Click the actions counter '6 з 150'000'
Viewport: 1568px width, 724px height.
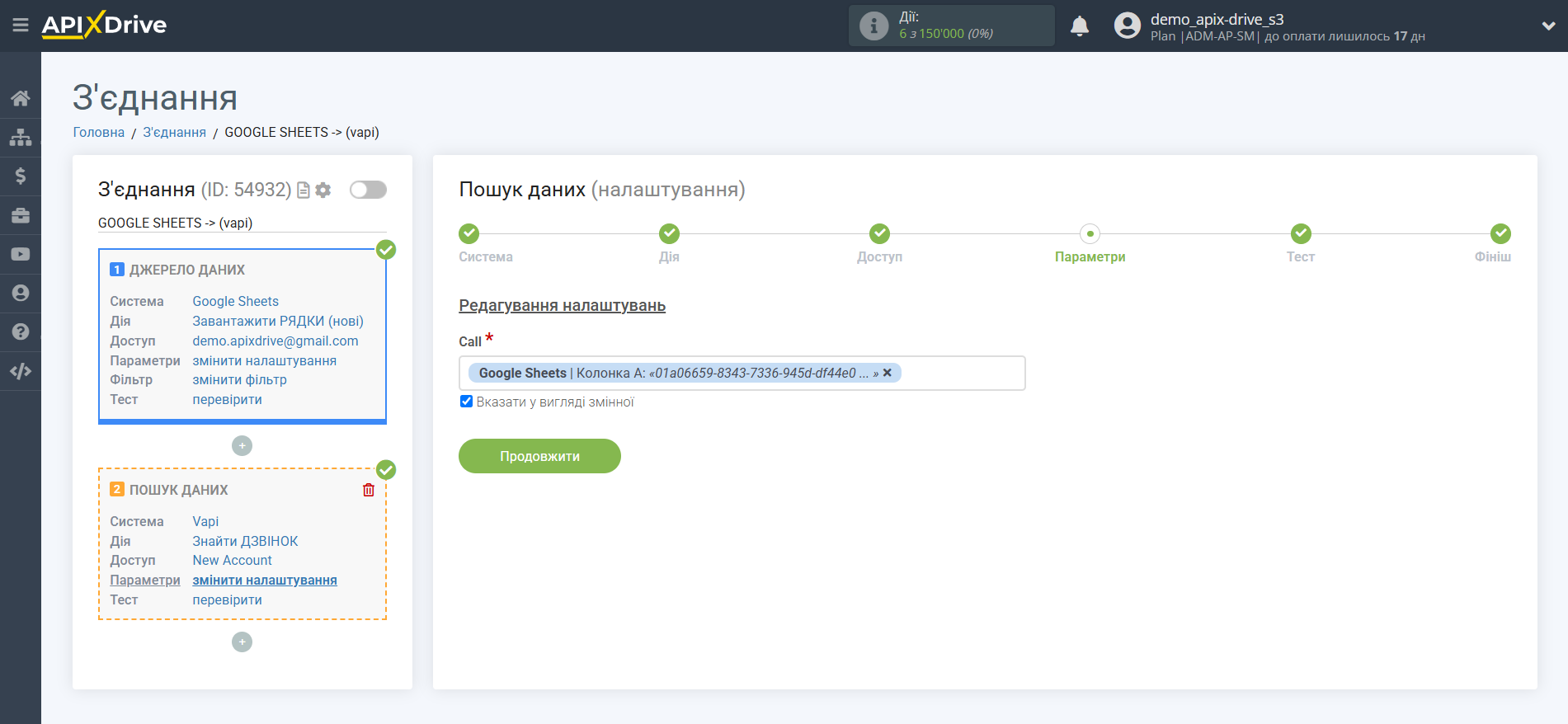(931, 34)
